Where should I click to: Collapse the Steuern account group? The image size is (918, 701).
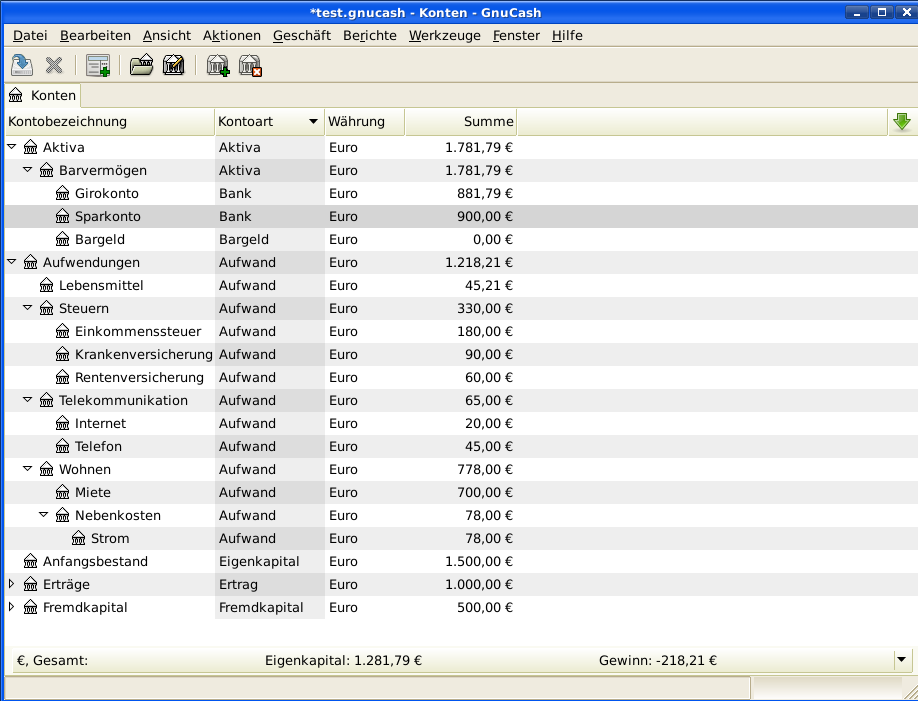[28, 308]
